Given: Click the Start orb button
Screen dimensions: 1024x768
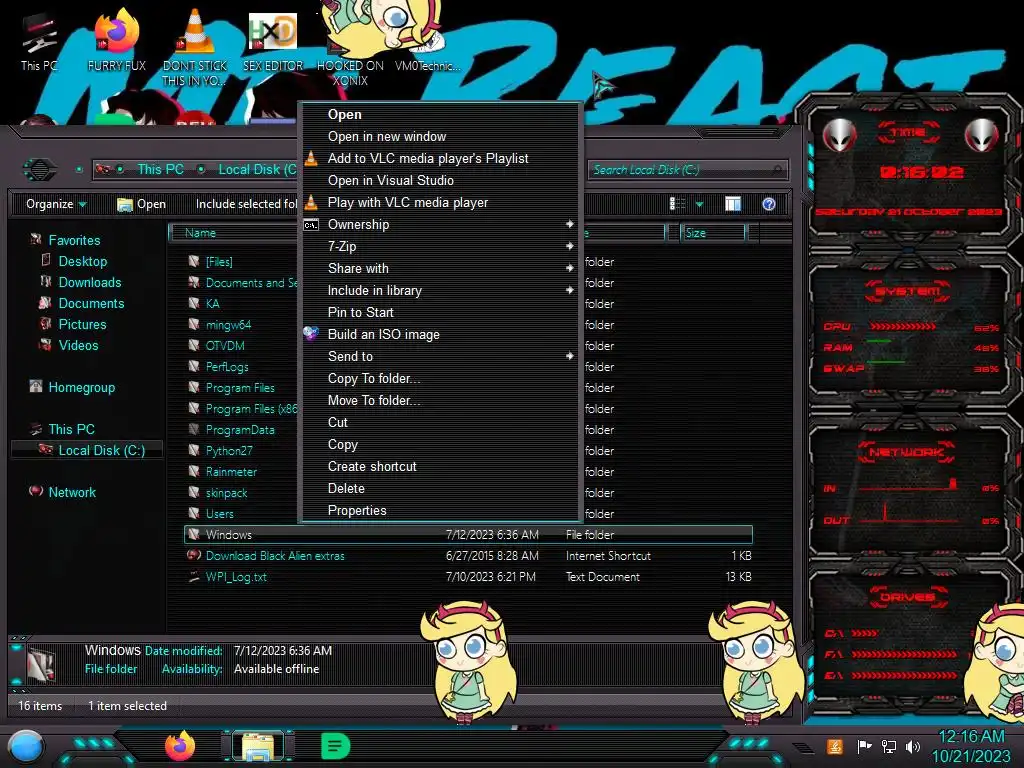Looking at the screenshot, I should [26, 746].
